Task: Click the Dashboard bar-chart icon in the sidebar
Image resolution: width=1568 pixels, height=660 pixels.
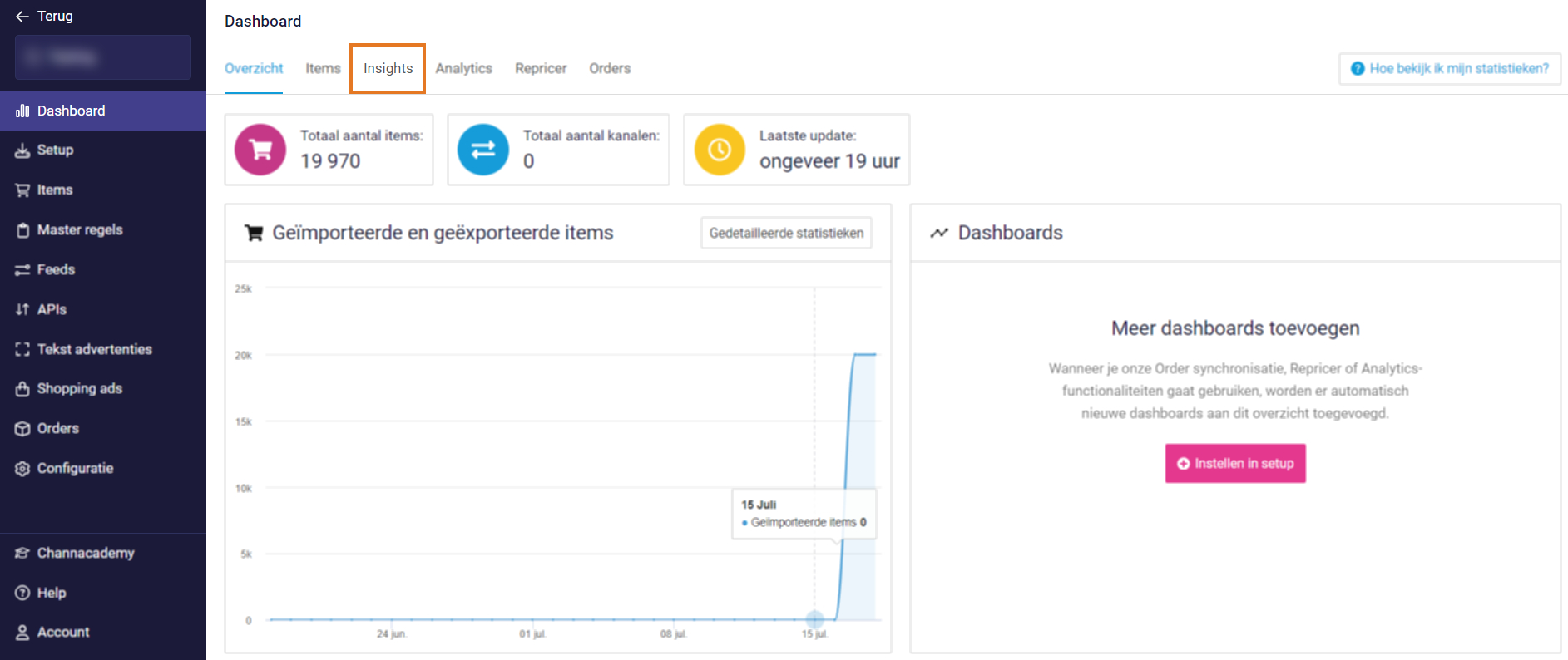Action: 22,111
